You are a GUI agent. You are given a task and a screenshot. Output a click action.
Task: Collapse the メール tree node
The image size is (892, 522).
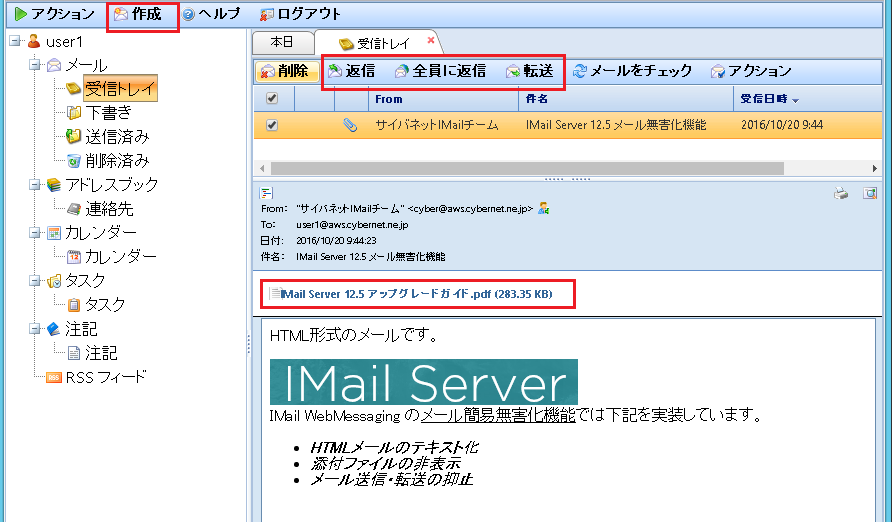tap(35, 64)
